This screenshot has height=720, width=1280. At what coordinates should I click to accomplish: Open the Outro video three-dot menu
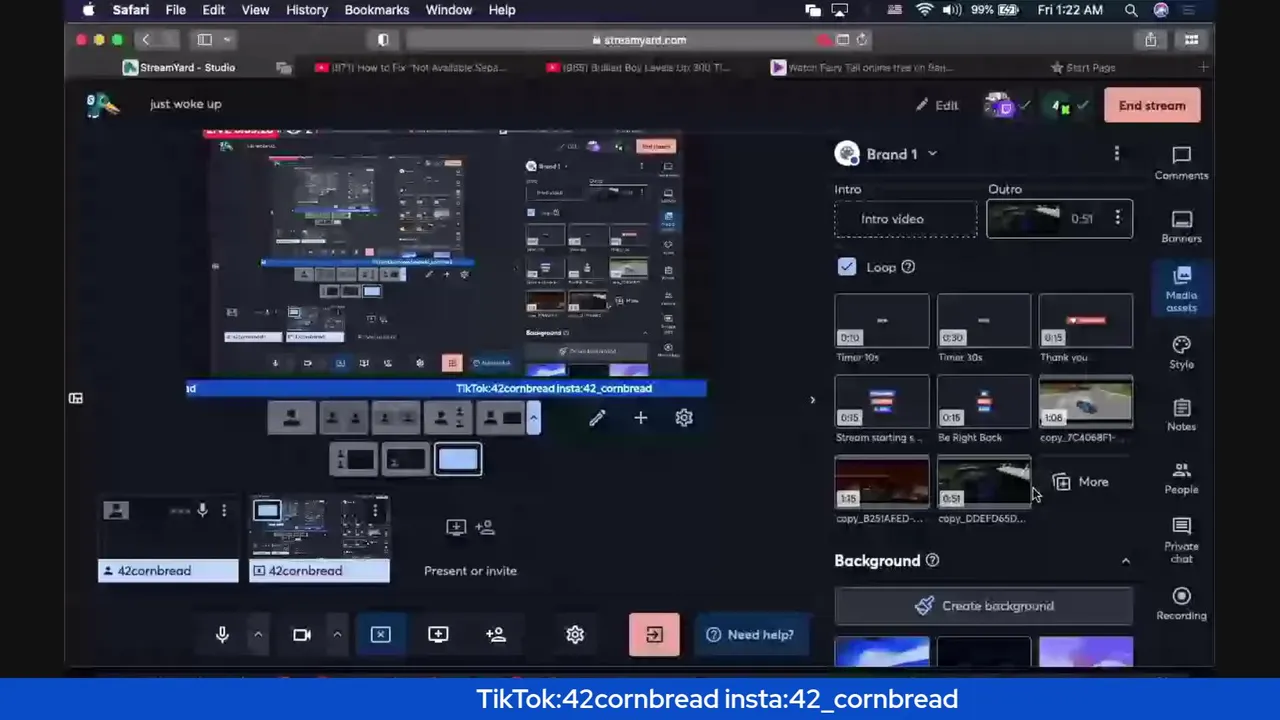coord(1118,218)
